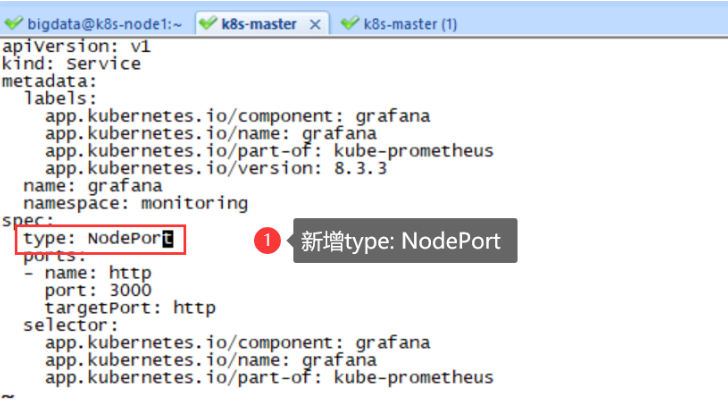This screenshot has width=728, height=400.
Task: Click the name: grafana metadata line
Action: (x=93, y=186)
